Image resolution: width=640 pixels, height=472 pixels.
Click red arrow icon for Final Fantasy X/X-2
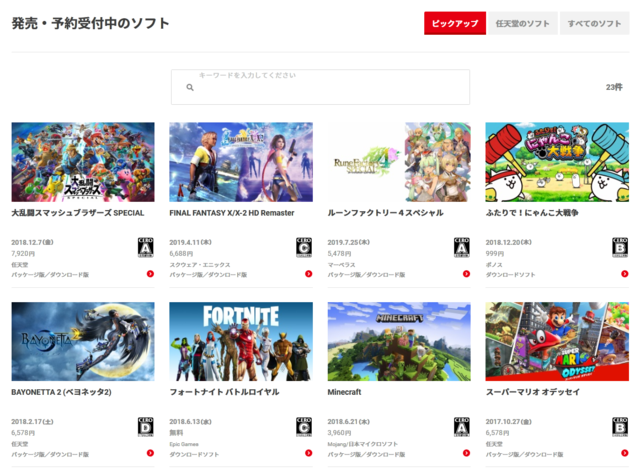coord(309,274)
